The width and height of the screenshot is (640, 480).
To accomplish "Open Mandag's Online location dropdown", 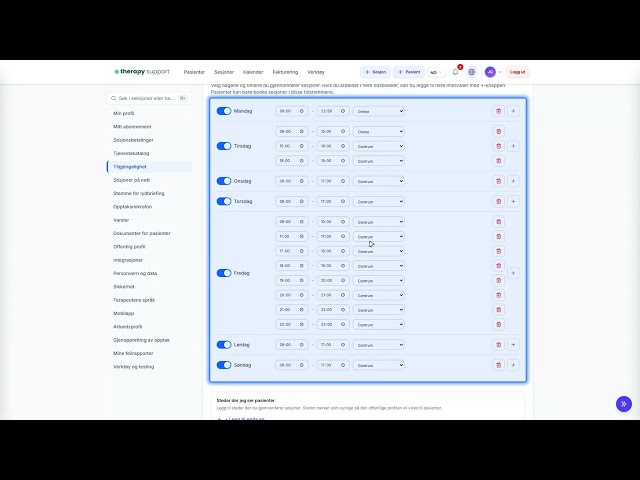I will pos(379,111).
